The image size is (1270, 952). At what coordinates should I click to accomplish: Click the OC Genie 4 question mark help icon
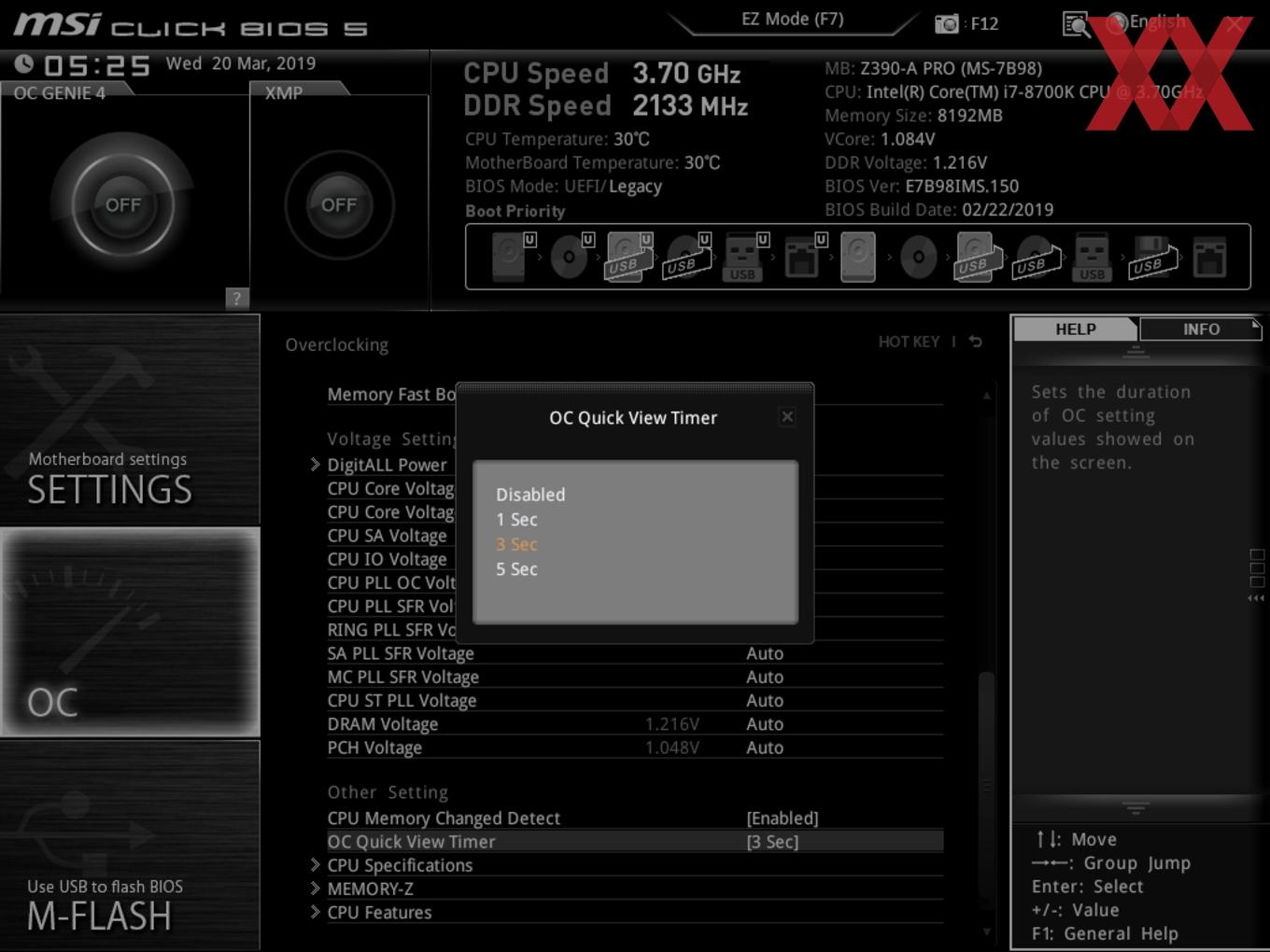pyautogui.click(x=236, y=298)
